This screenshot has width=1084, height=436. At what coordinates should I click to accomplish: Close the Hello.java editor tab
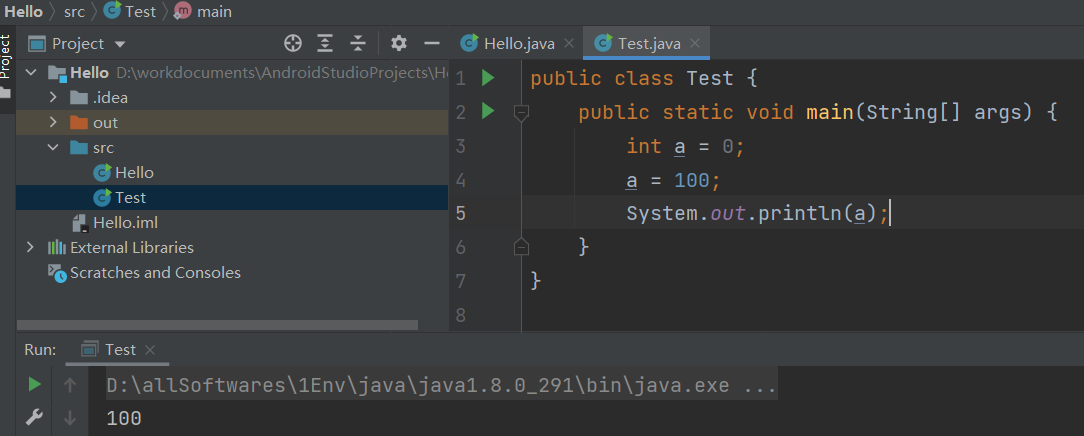click(x=569, y=44)
